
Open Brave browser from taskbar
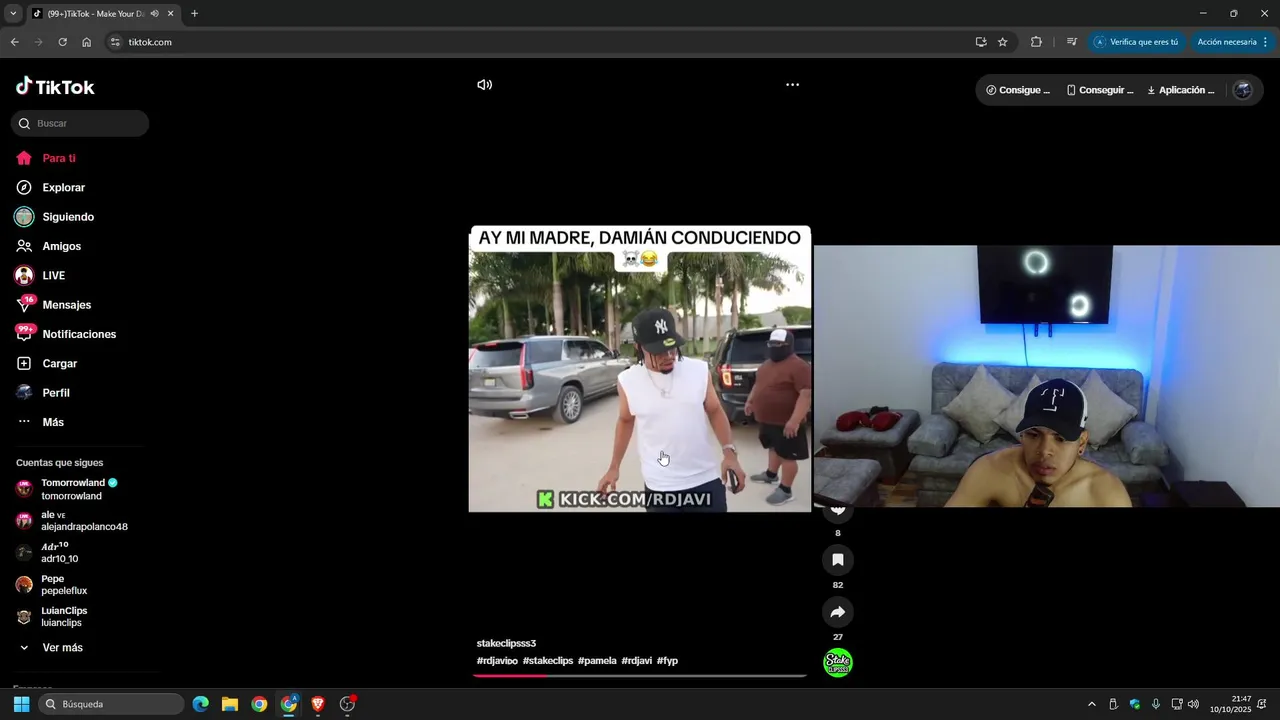click(x=318, y=704)
